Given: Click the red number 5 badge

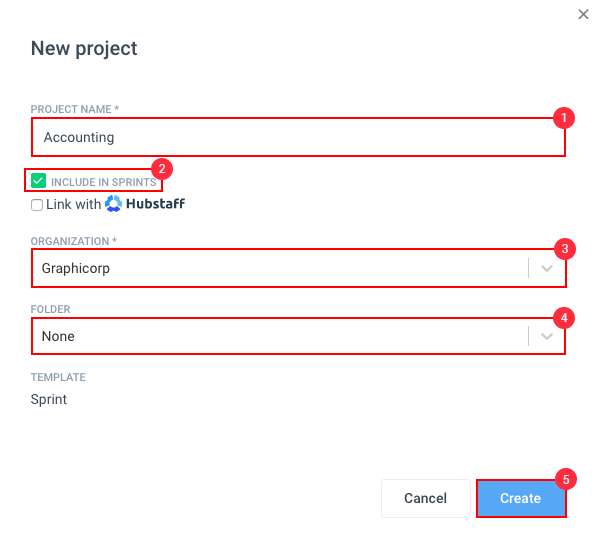Looking at the screenshot, I should pyautogui.click(x=566, y=479).
